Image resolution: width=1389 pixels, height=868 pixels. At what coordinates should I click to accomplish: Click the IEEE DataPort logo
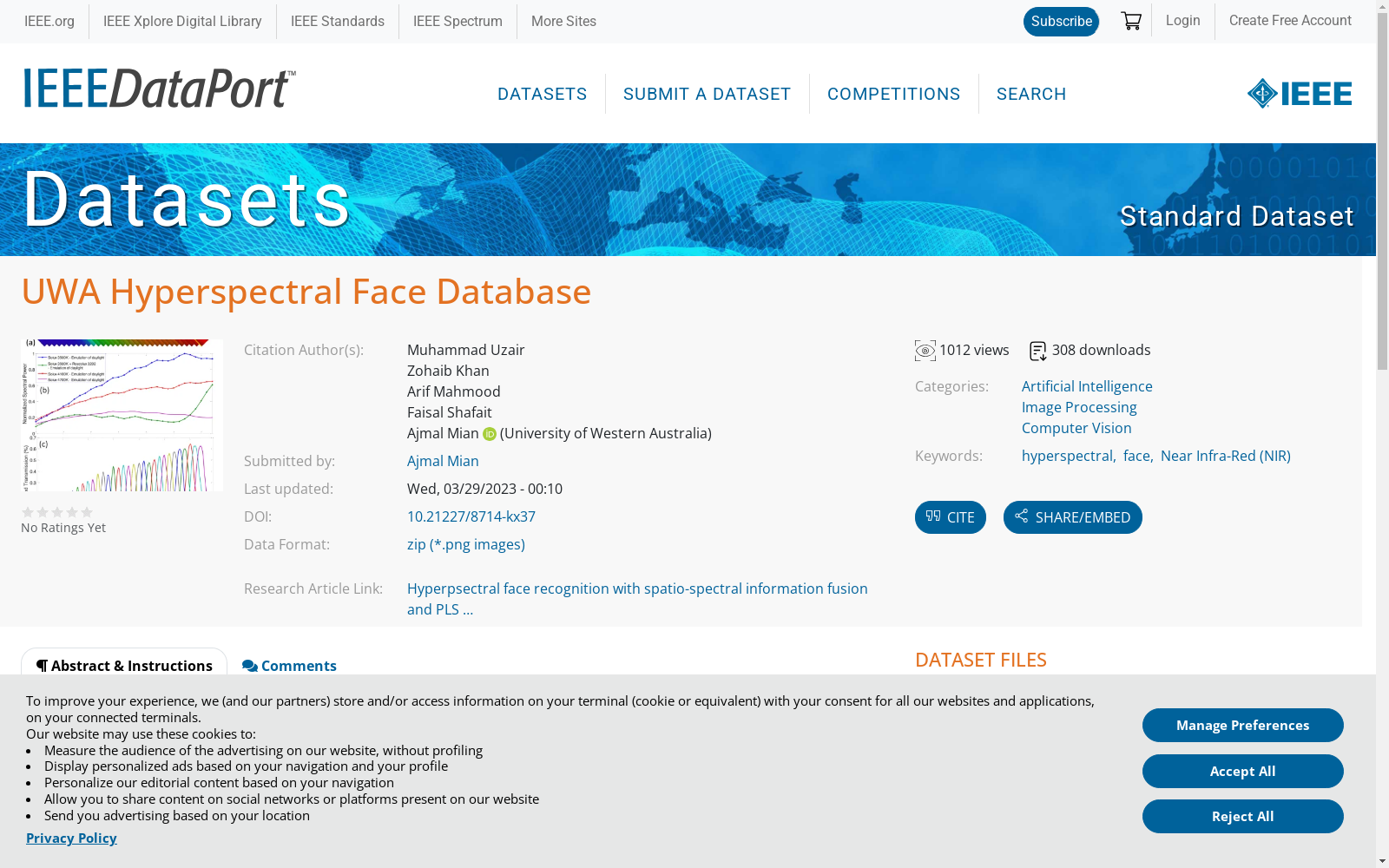160,89
